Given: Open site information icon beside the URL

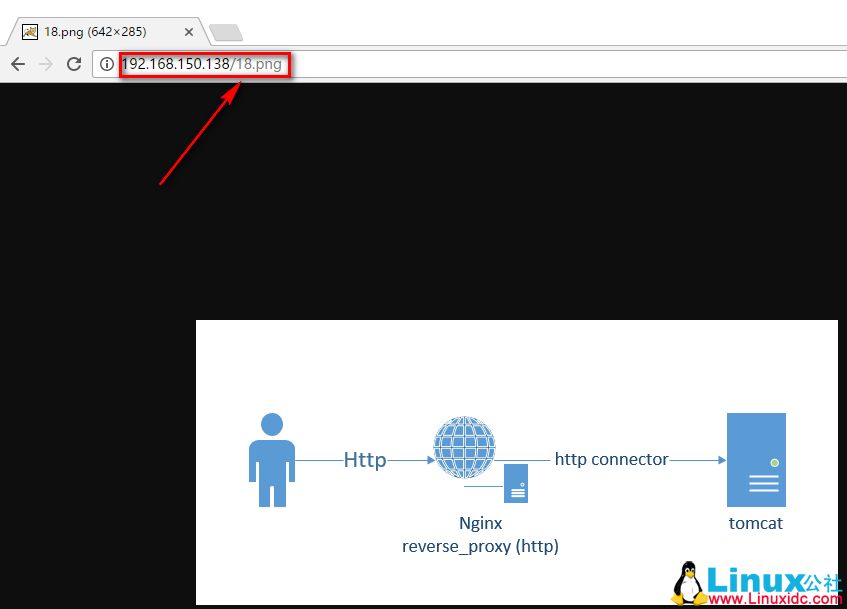Looking at the screenshot, I should click(108, 64).
